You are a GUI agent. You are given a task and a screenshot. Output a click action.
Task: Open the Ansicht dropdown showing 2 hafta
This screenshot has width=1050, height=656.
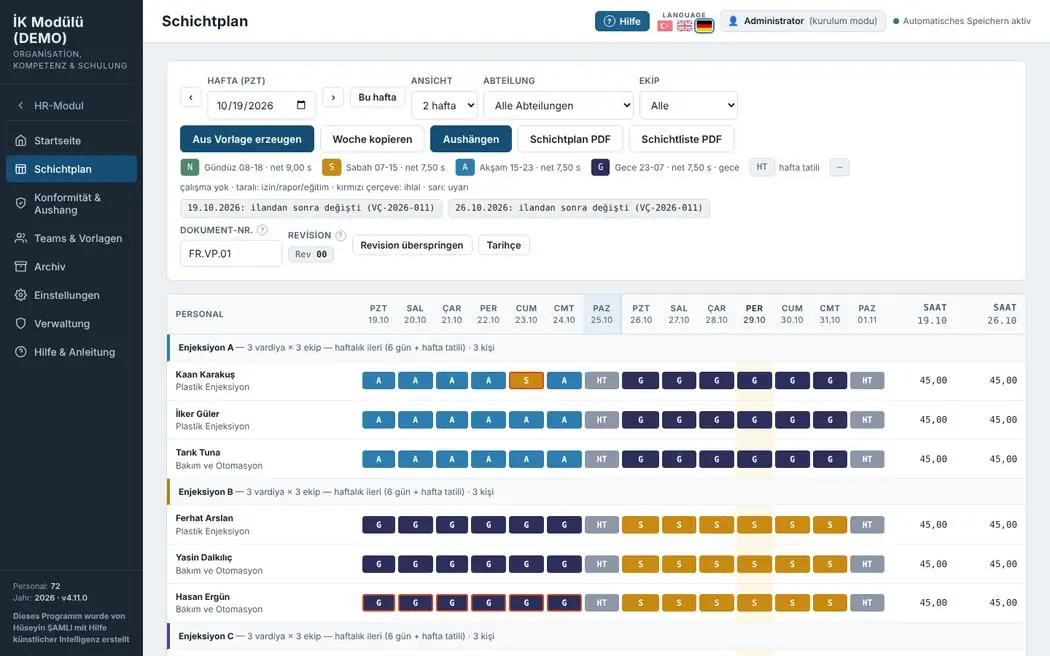click(444, 105)
